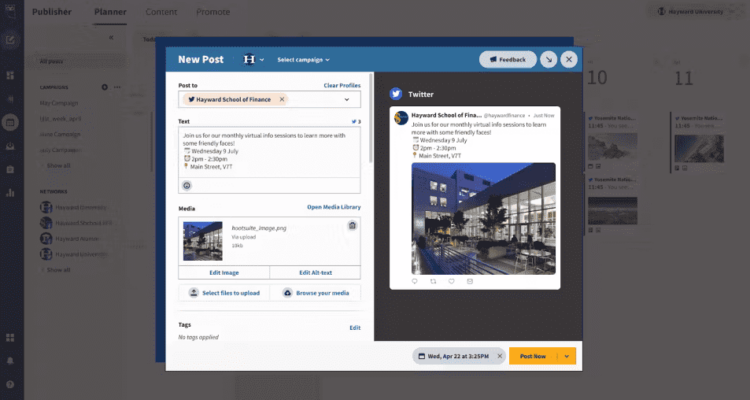
Task: Click the hootsuite_image.png file name
Action: [259, 228]
